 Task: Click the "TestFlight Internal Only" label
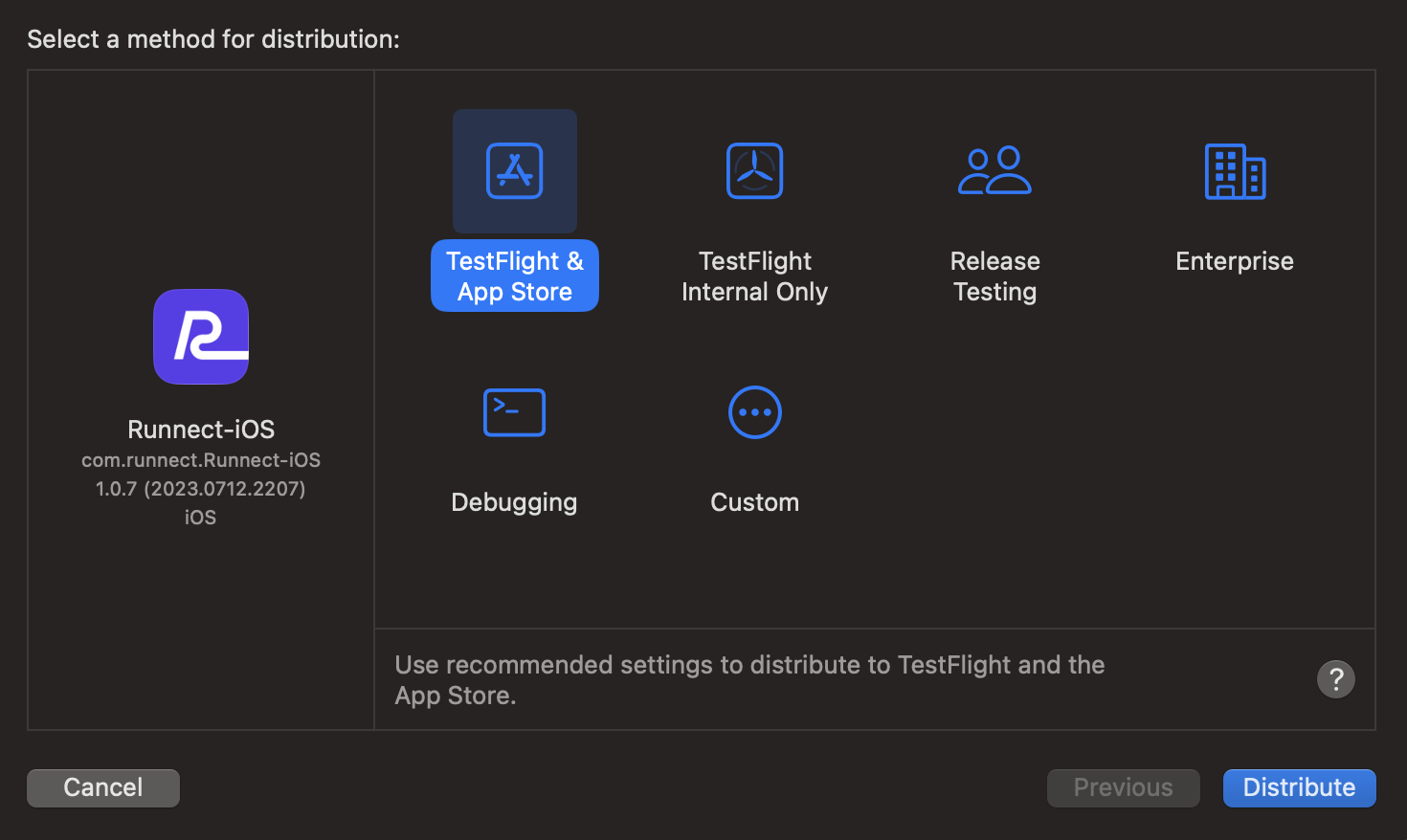pos(754,276)
